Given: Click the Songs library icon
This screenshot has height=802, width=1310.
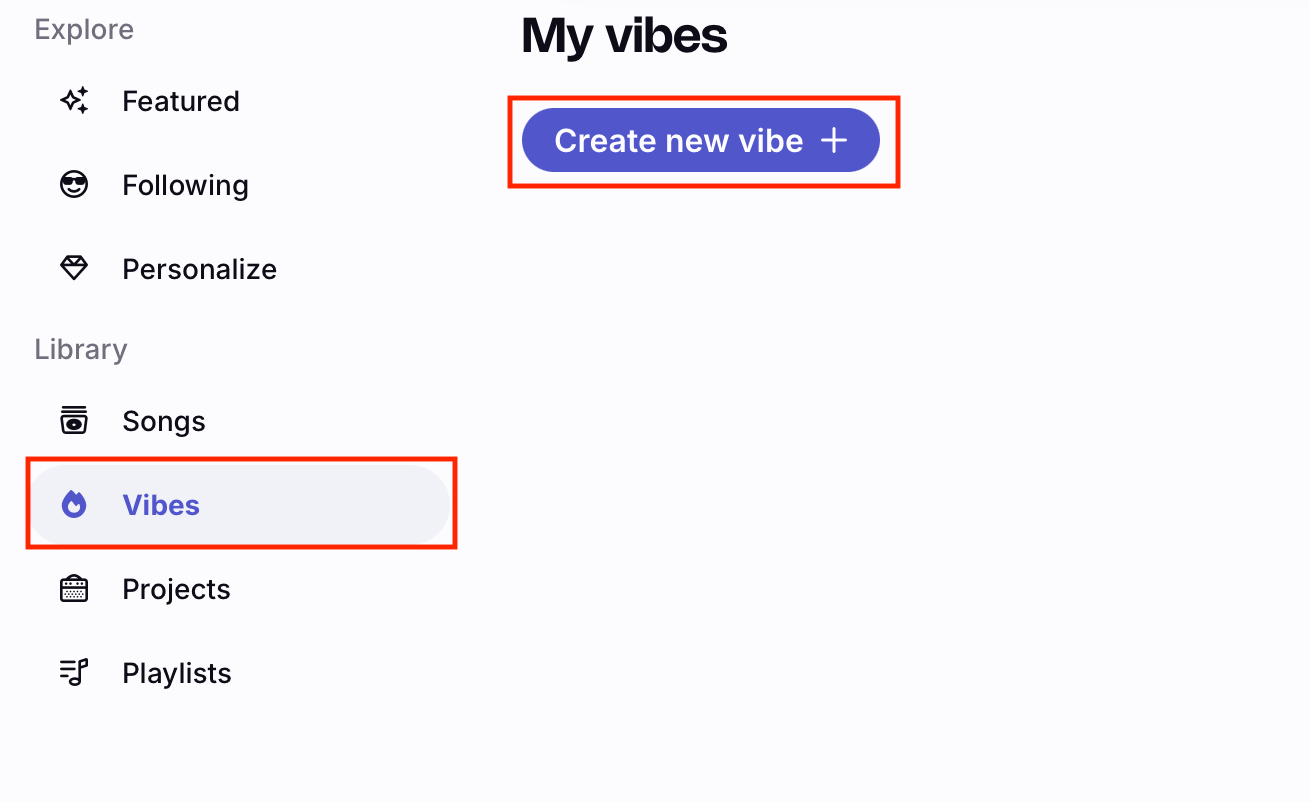Looking at the screenshot, I should click(x=74, y=421).
